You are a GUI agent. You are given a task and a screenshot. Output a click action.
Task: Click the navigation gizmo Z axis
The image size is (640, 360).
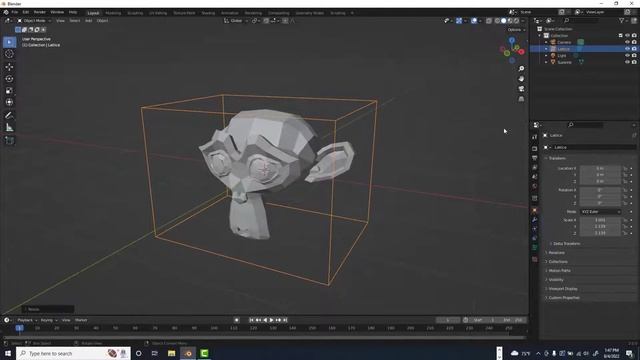512,40
